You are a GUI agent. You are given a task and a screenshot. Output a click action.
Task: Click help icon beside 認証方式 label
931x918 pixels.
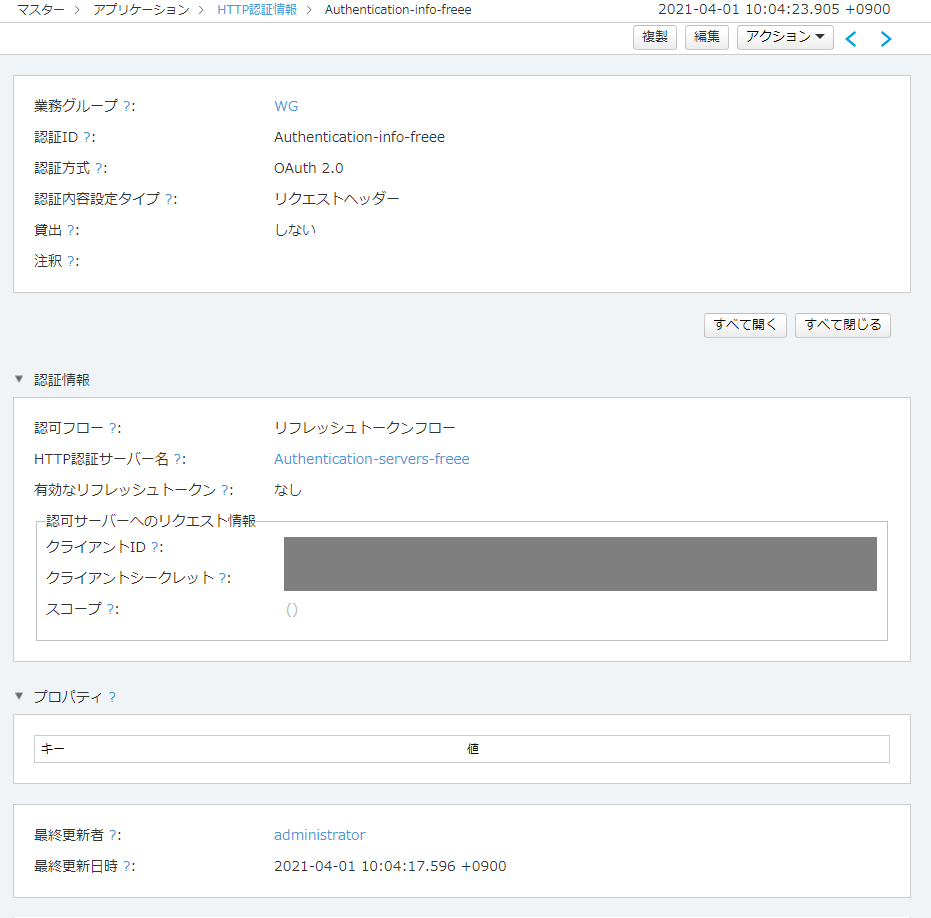pyautogui.click(x=99, y=168)
